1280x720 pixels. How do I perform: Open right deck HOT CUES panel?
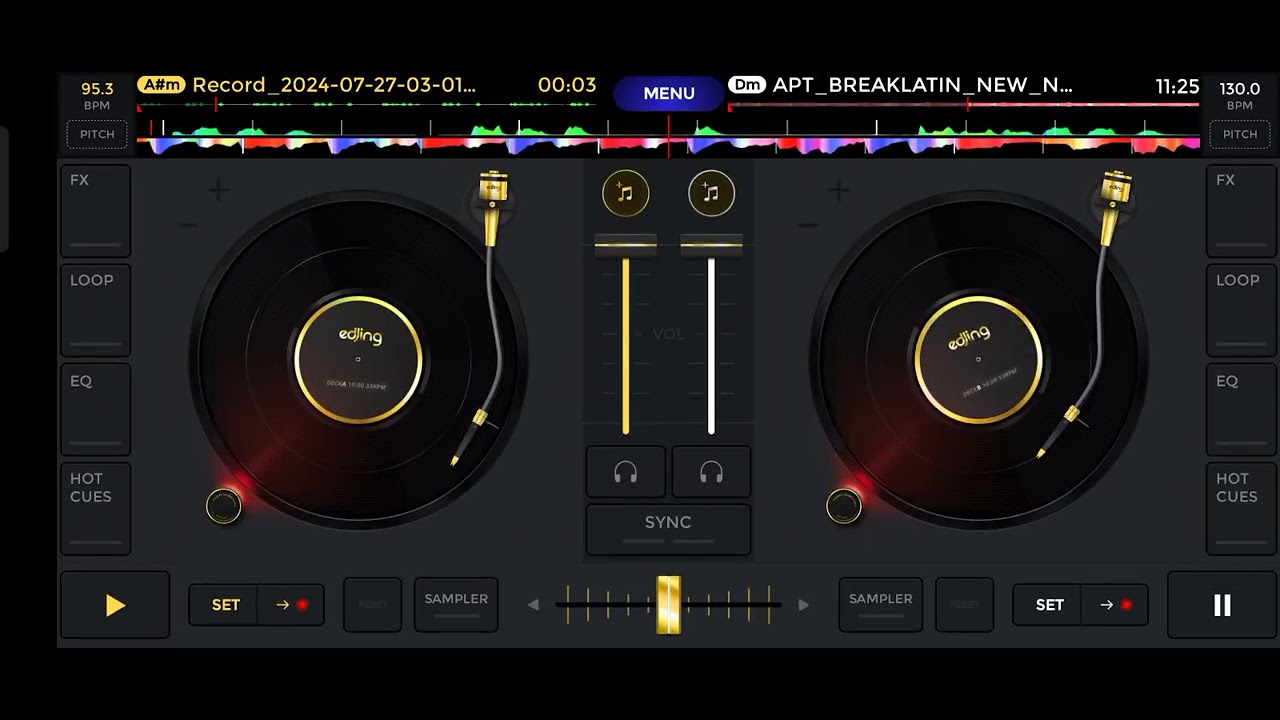tap(1241, 508)
